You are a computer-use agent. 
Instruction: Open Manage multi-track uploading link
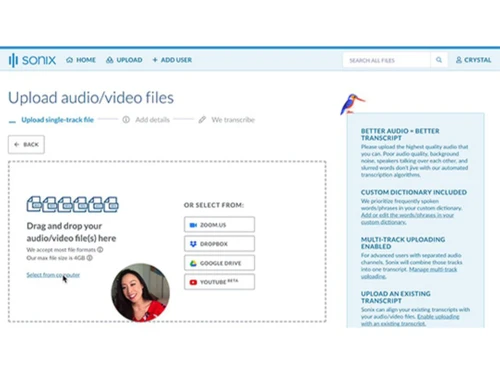point(410,273)
